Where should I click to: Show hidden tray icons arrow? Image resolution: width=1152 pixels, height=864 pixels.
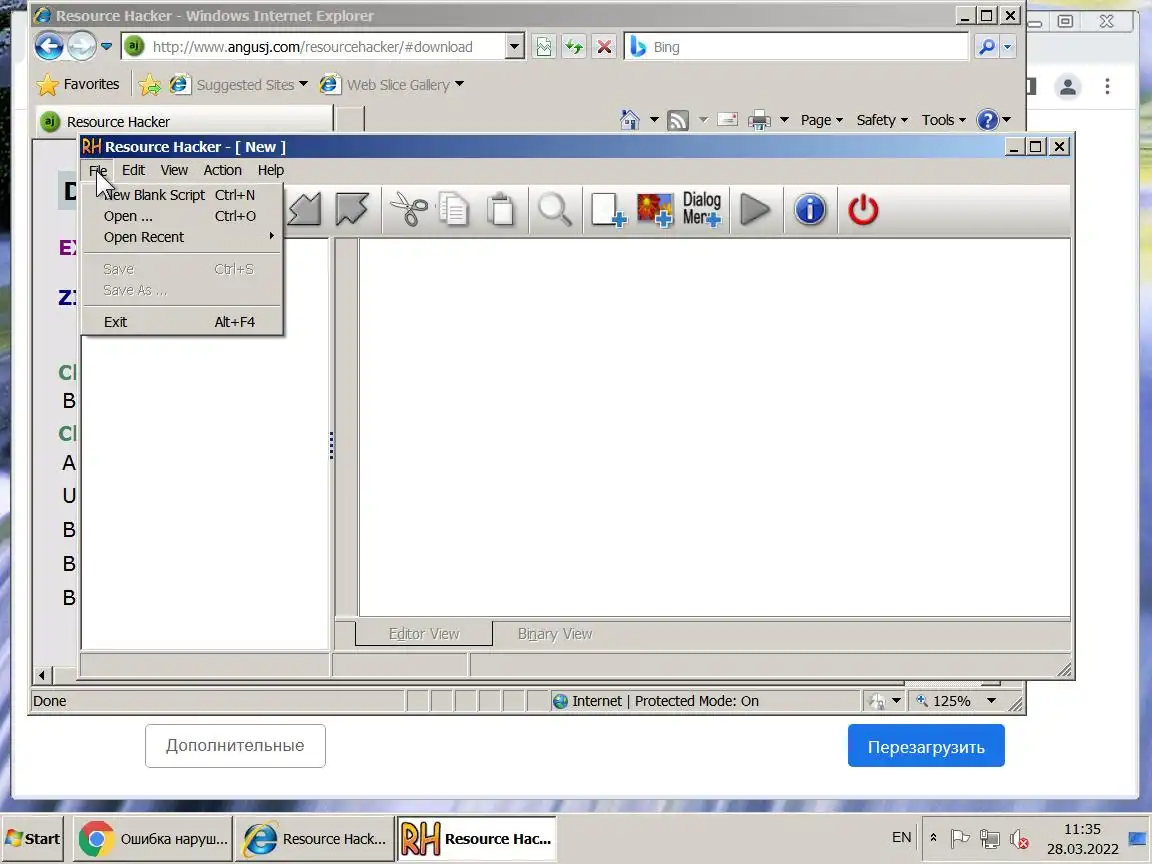point(933,838)
